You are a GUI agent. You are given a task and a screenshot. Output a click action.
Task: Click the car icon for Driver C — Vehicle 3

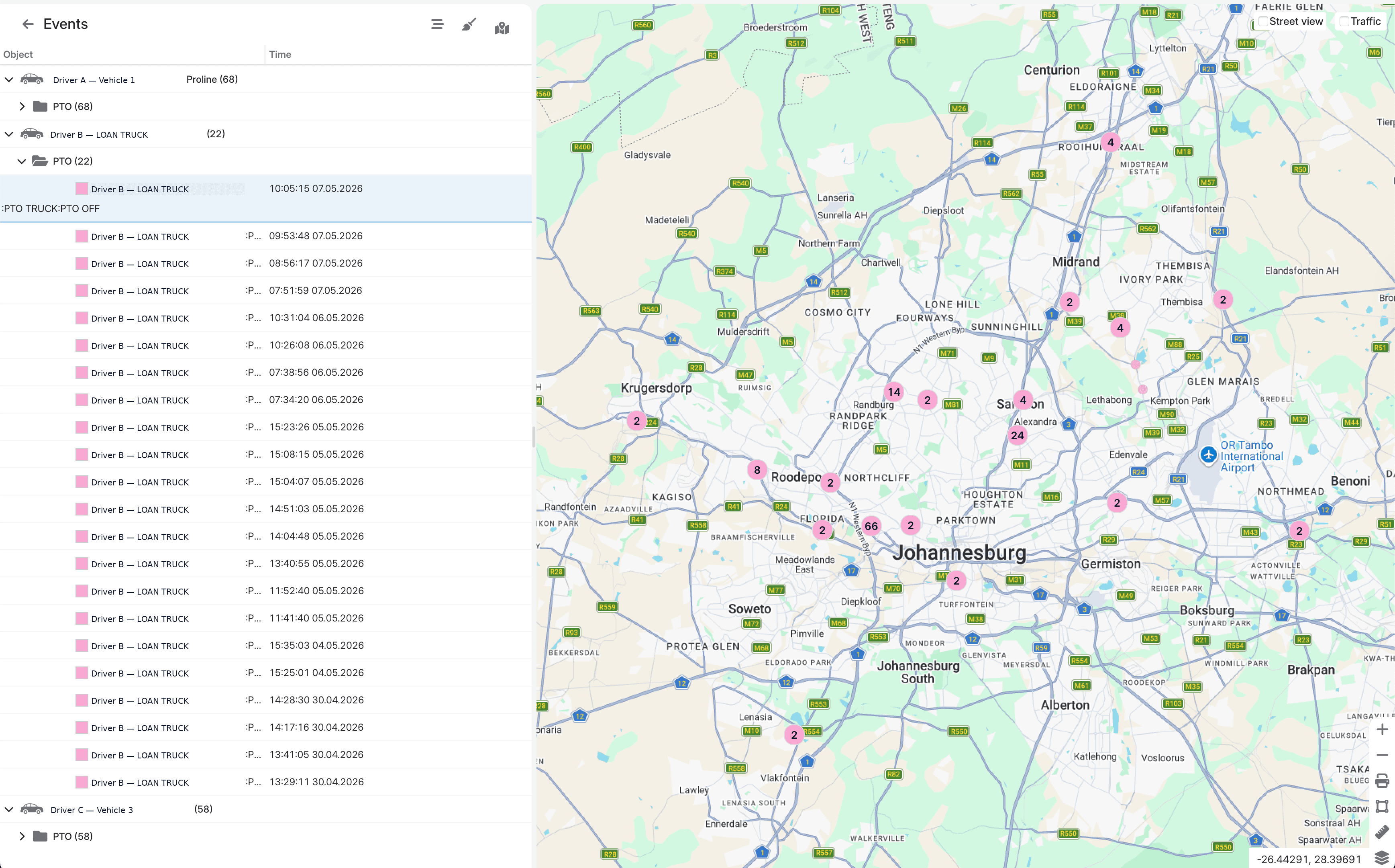(x=32, y=809)
